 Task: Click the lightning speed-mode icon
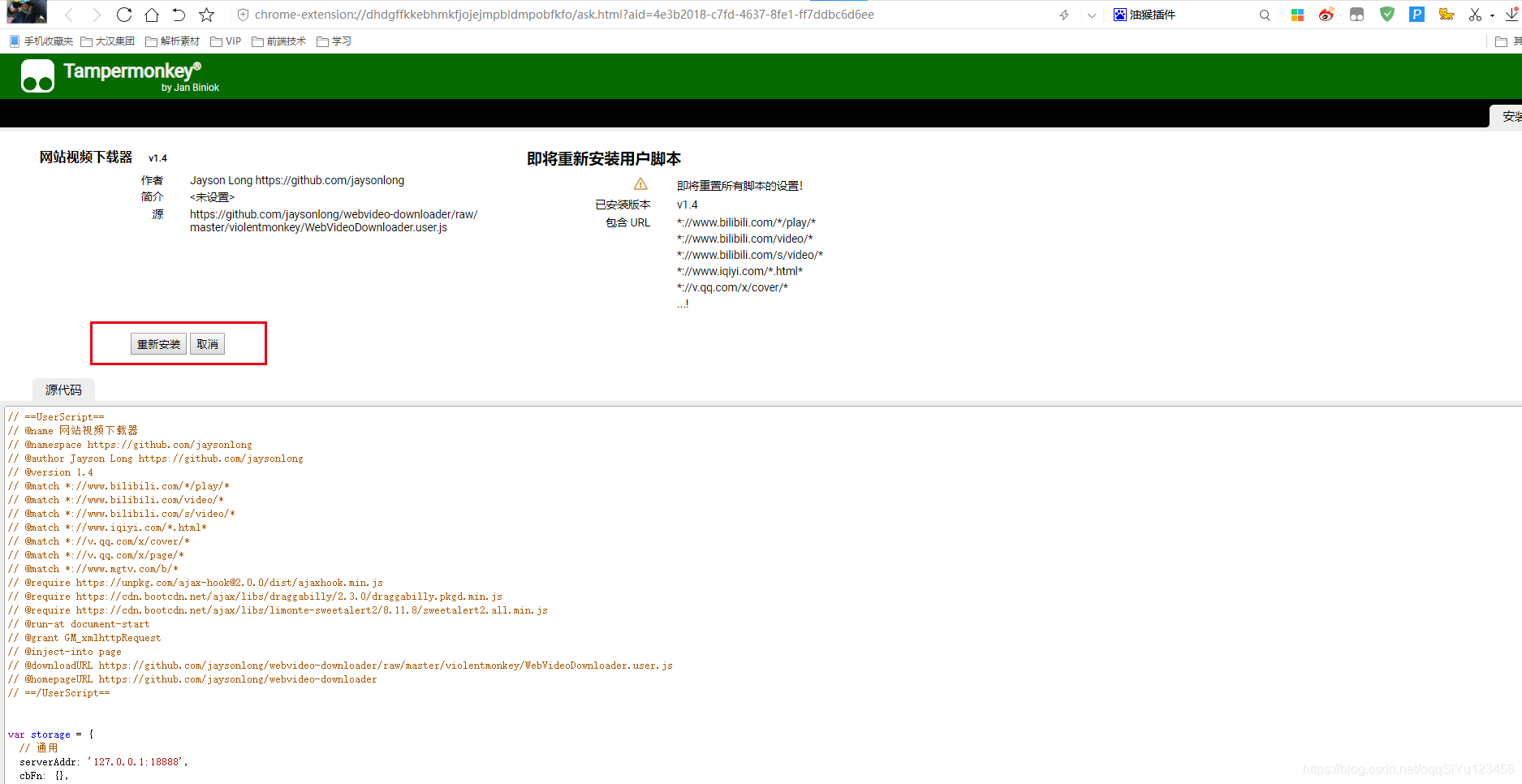(1064, 15)
